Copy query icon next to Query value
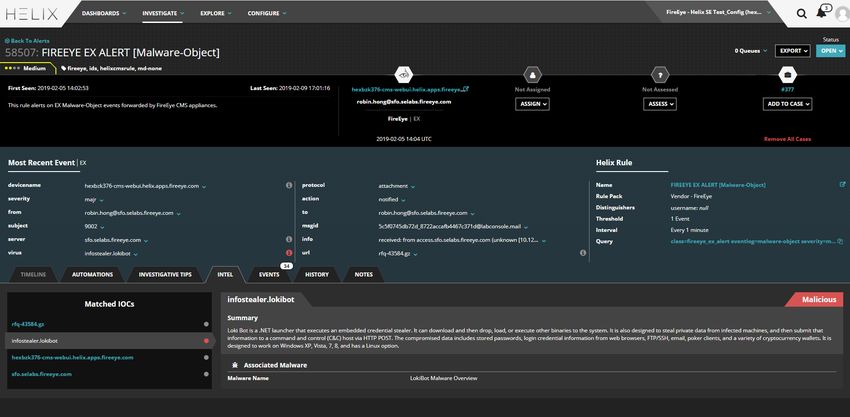850x417 pixels. 840,241
